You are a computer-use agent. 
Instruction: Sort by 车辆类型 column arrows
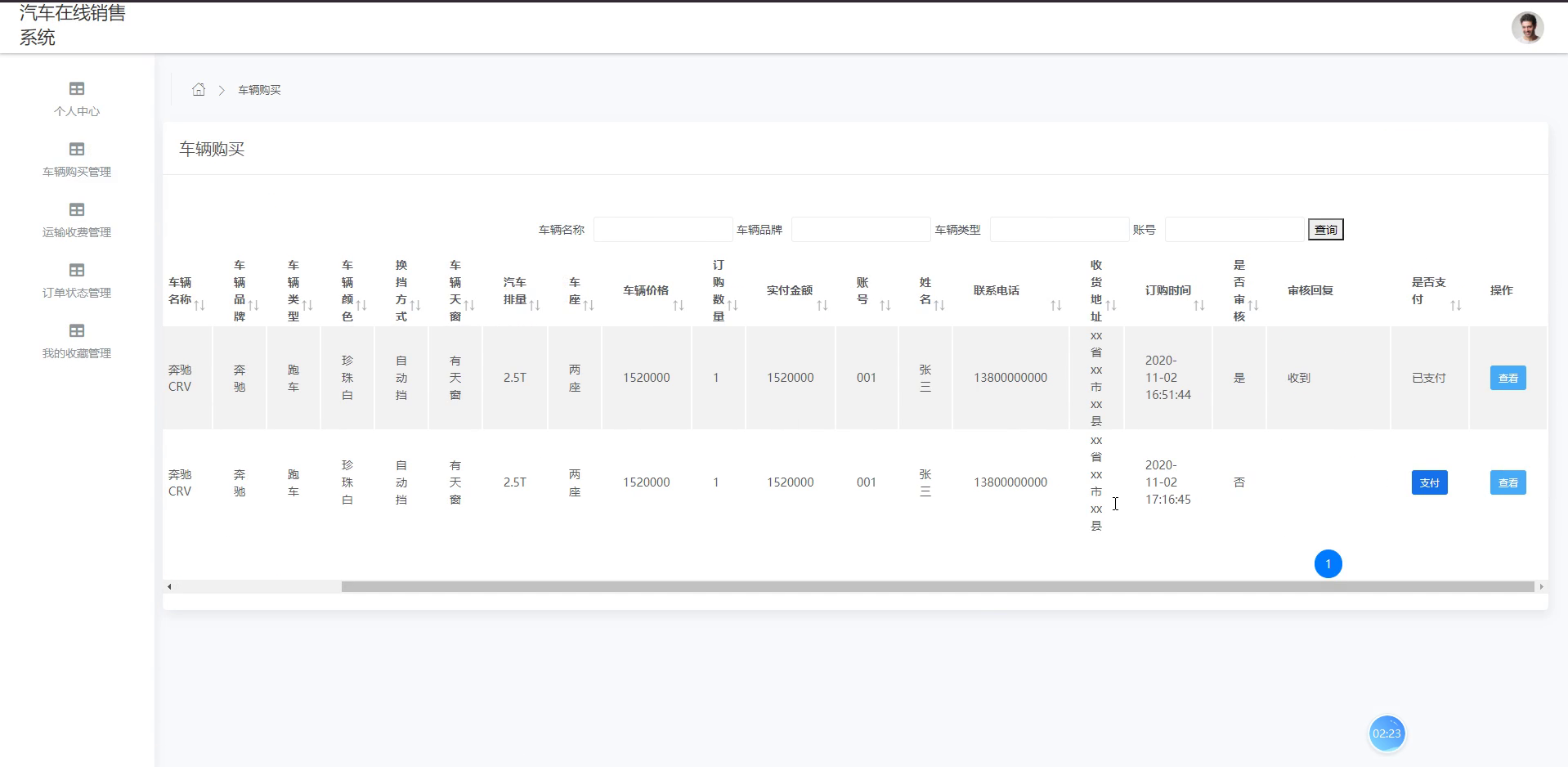[x=307, y=305]
